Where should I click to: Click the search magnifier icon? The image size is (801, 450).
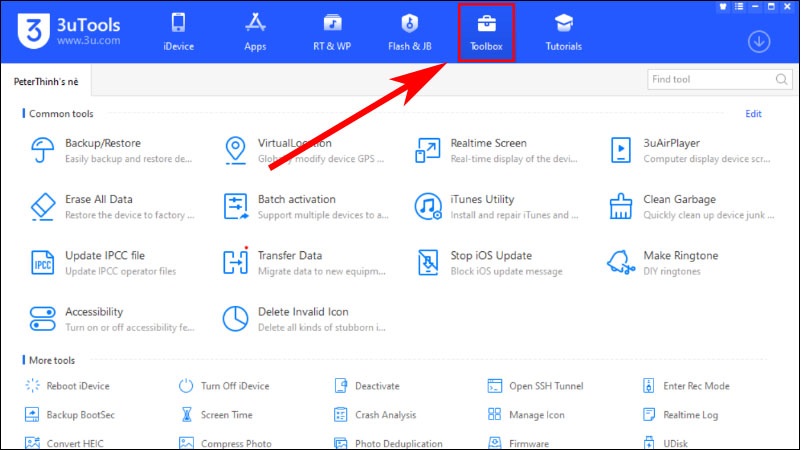[782, 79]
